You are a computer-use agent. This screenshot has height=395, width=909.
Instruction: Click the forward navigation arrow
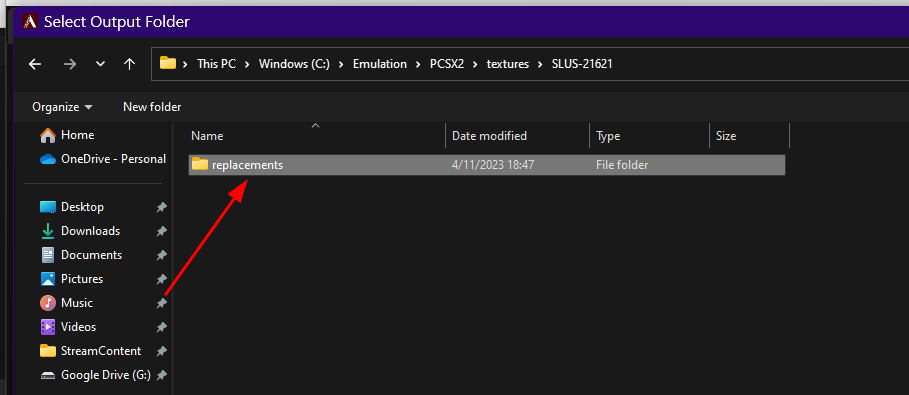click(70, 64)
